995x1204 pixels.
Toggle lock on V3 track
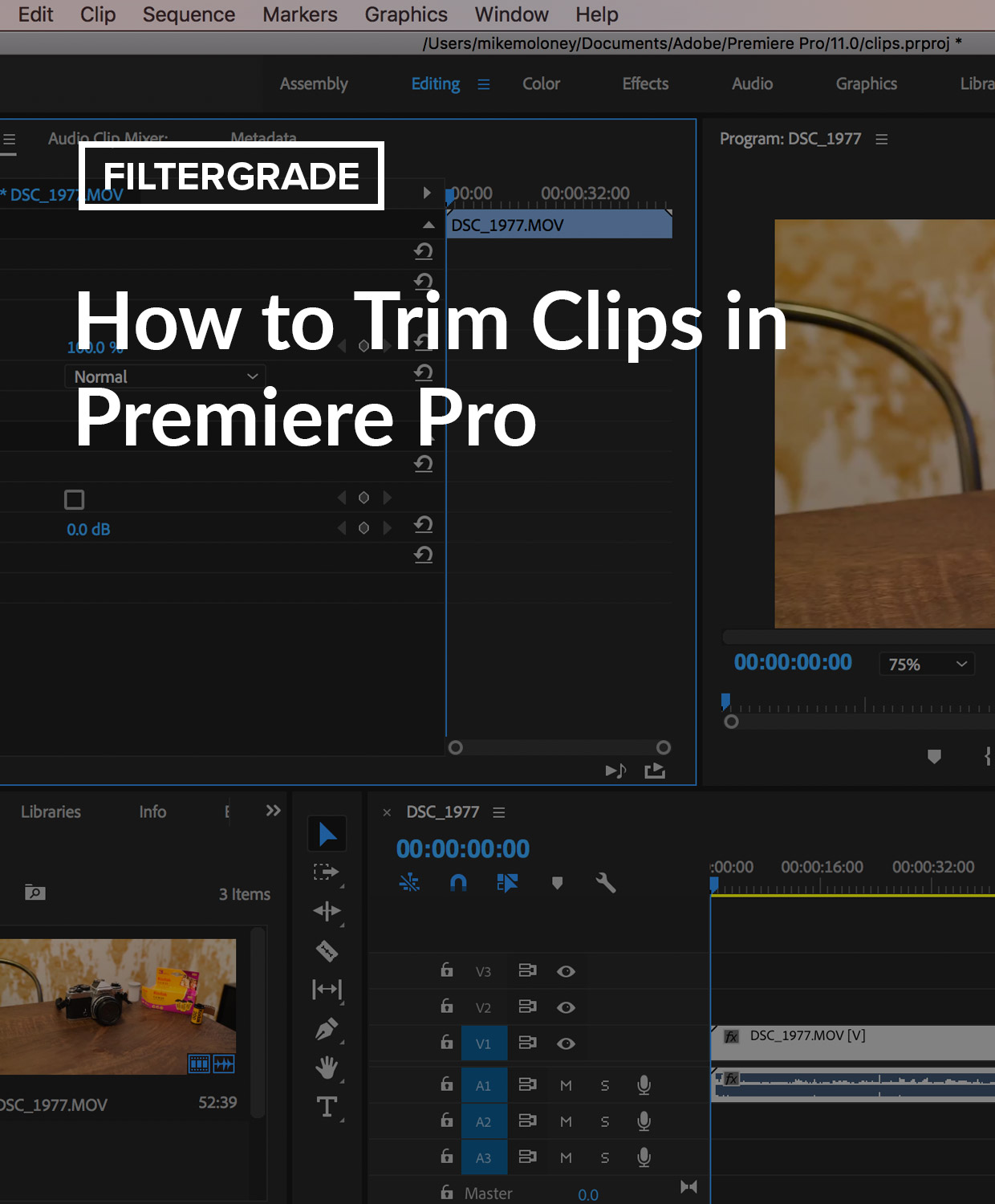(x=447, y=970)
